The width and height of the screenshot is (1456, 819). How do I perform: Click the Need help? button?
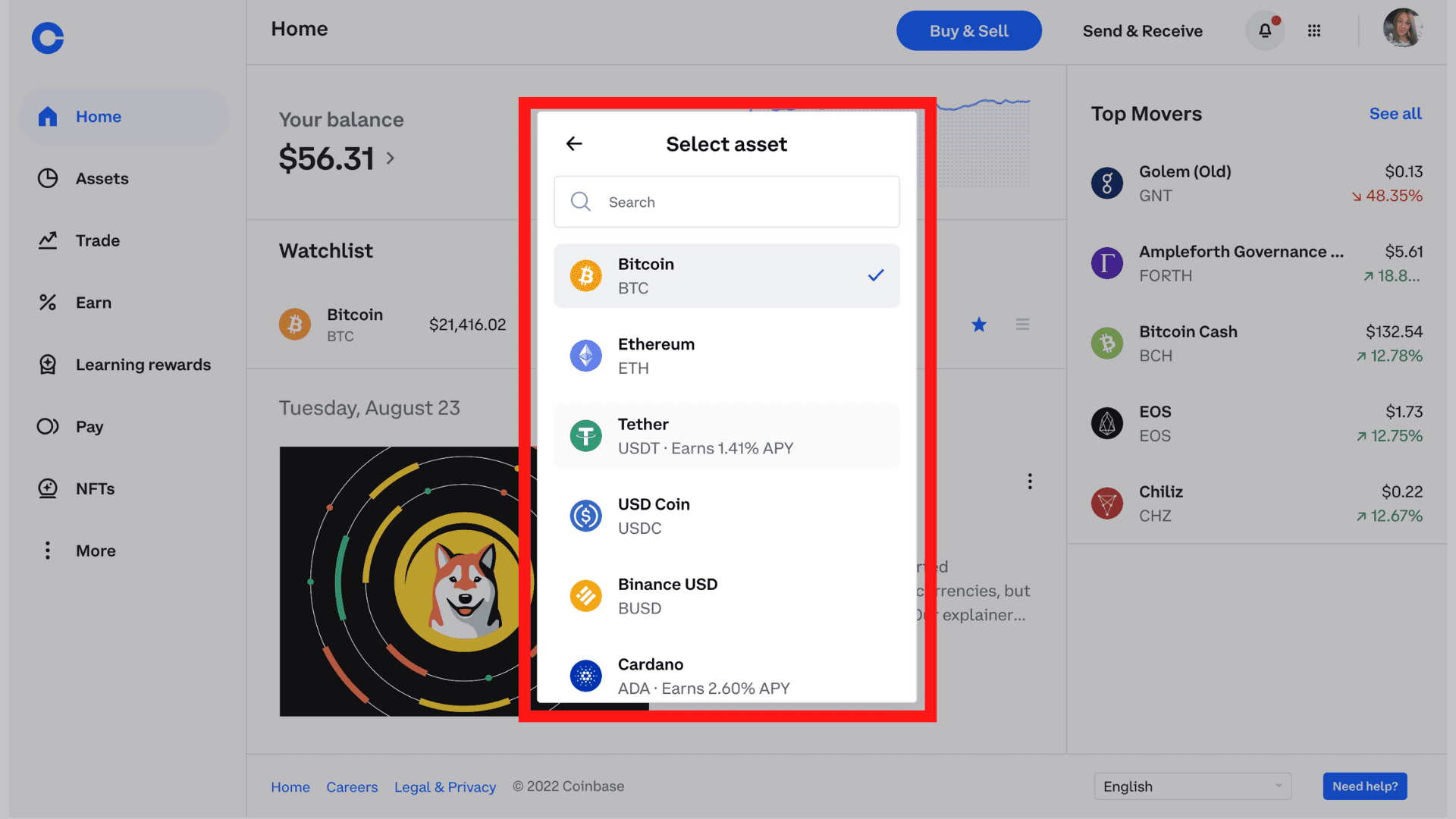coord(1365,786)
